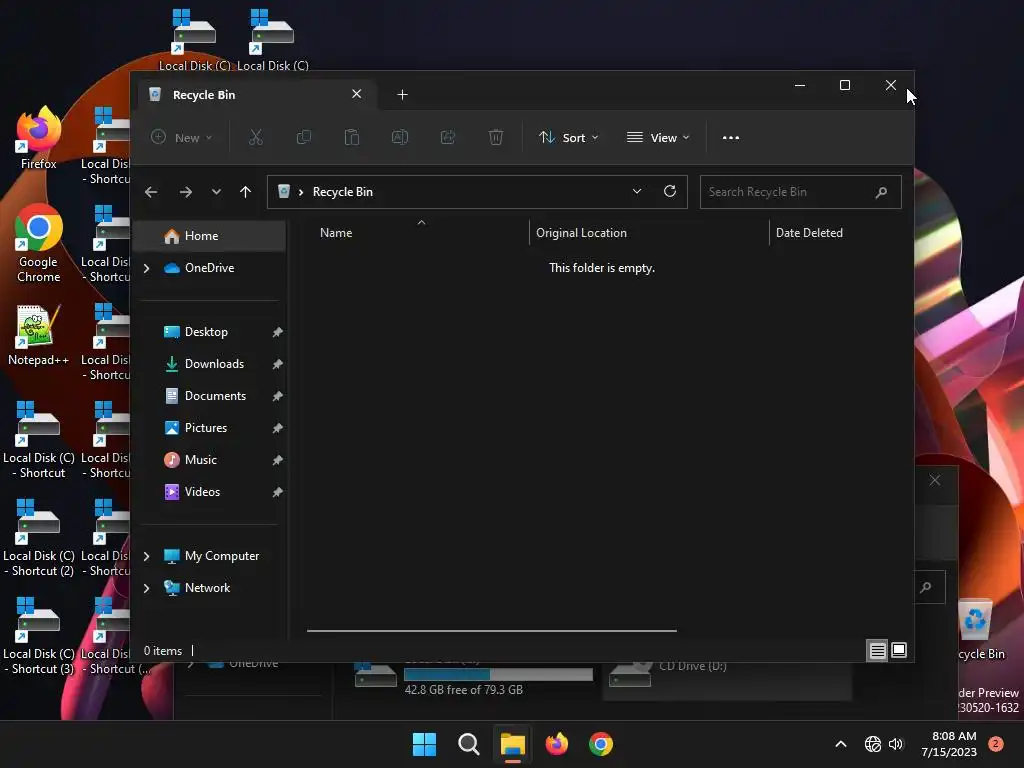Open the See more ellipsis menu
The image size is (1024, 768).
[731, 138]
